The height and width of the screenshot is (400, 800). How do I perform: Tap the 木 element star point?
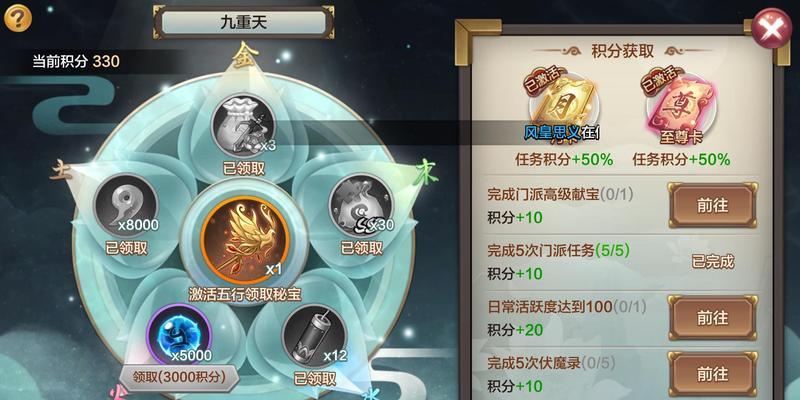[428, 171]
